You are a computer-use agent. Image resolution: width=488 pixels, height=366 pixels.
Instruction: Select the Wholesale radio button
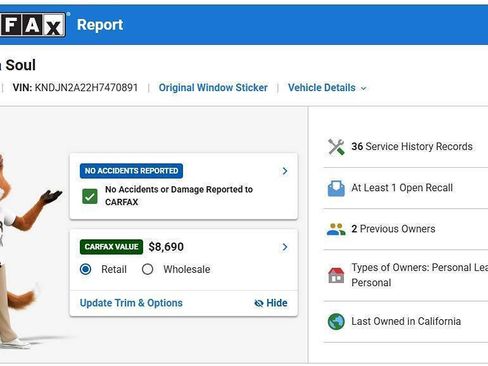(147, 269)
